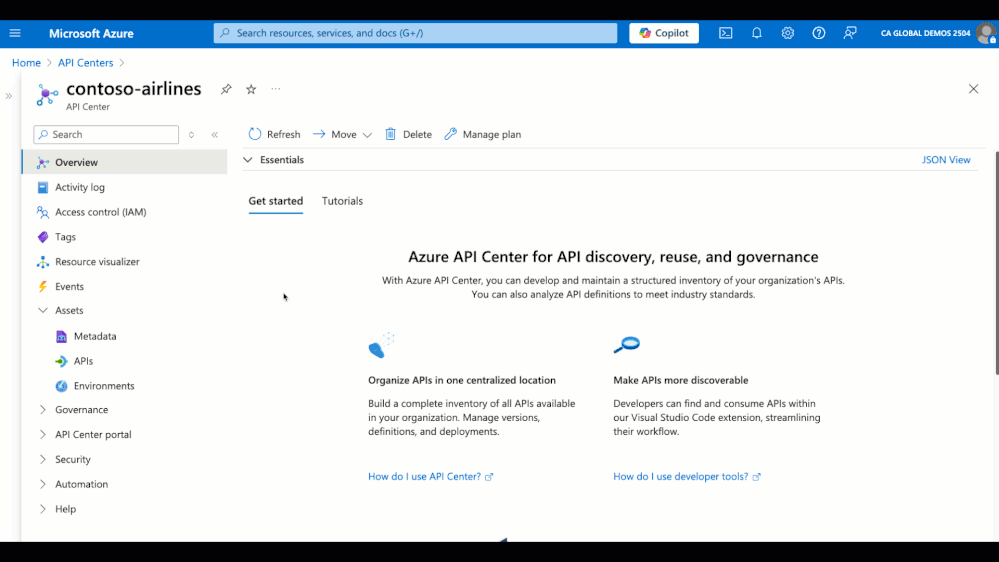Image resolution: width=999 pixels, height=562 pixels.
Task: Click 'Organize APIs in one centralized location' heading
Action: click(x=462, y=380)
